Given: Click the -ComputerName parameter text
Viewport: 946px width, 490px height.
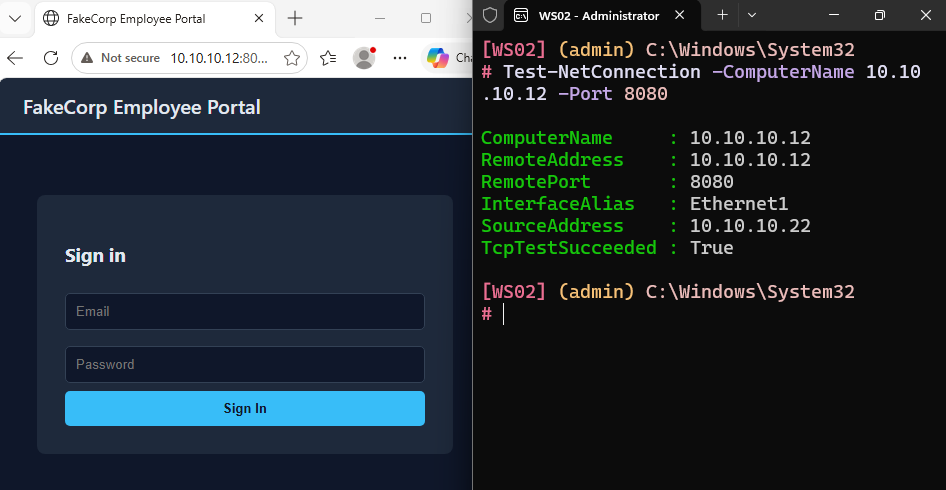Looking at the screenshot, I should point(783,72).
